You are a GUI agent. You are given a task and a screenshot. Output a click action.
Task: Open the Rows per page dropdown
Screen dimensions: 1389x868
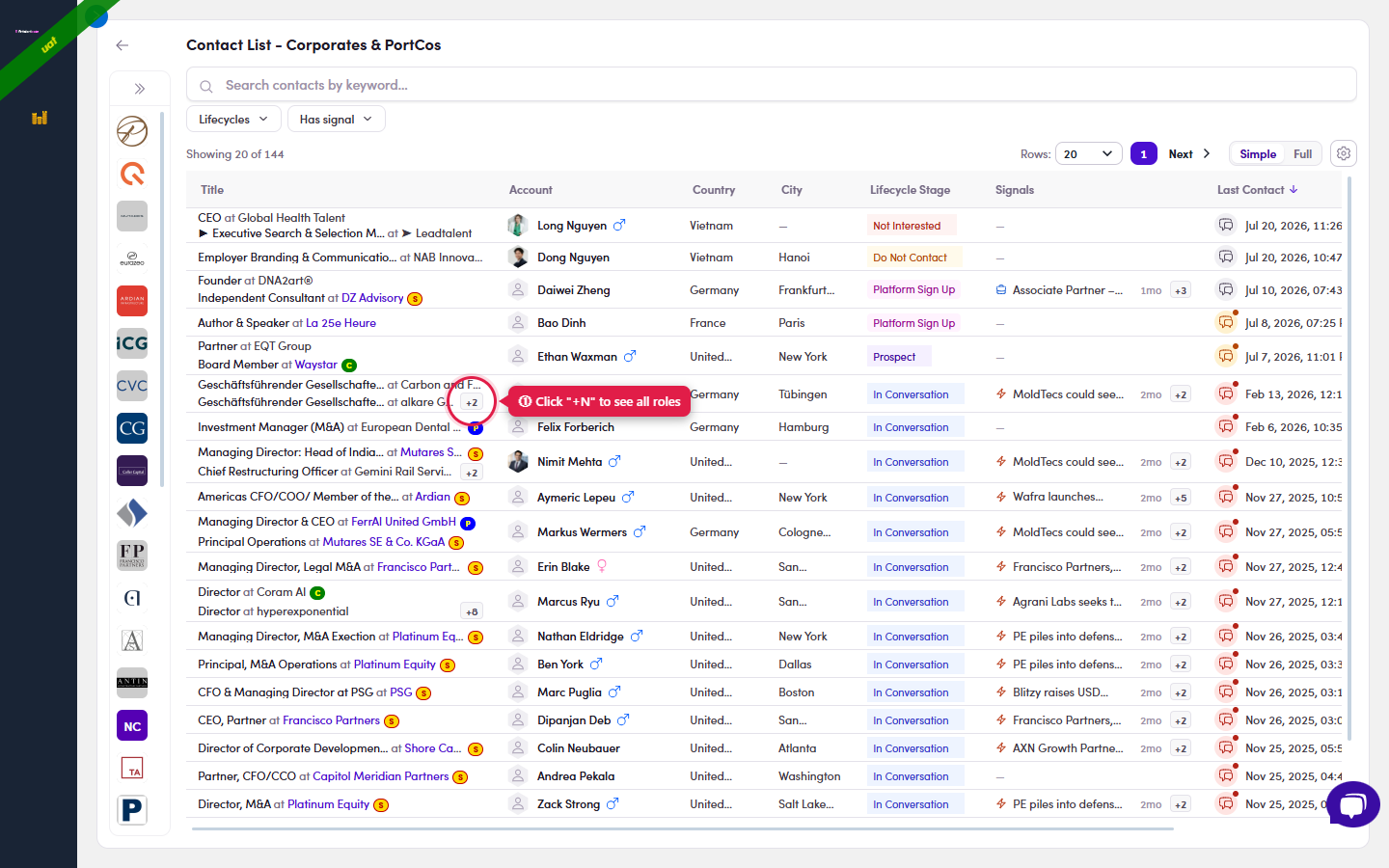(1089, 154)
